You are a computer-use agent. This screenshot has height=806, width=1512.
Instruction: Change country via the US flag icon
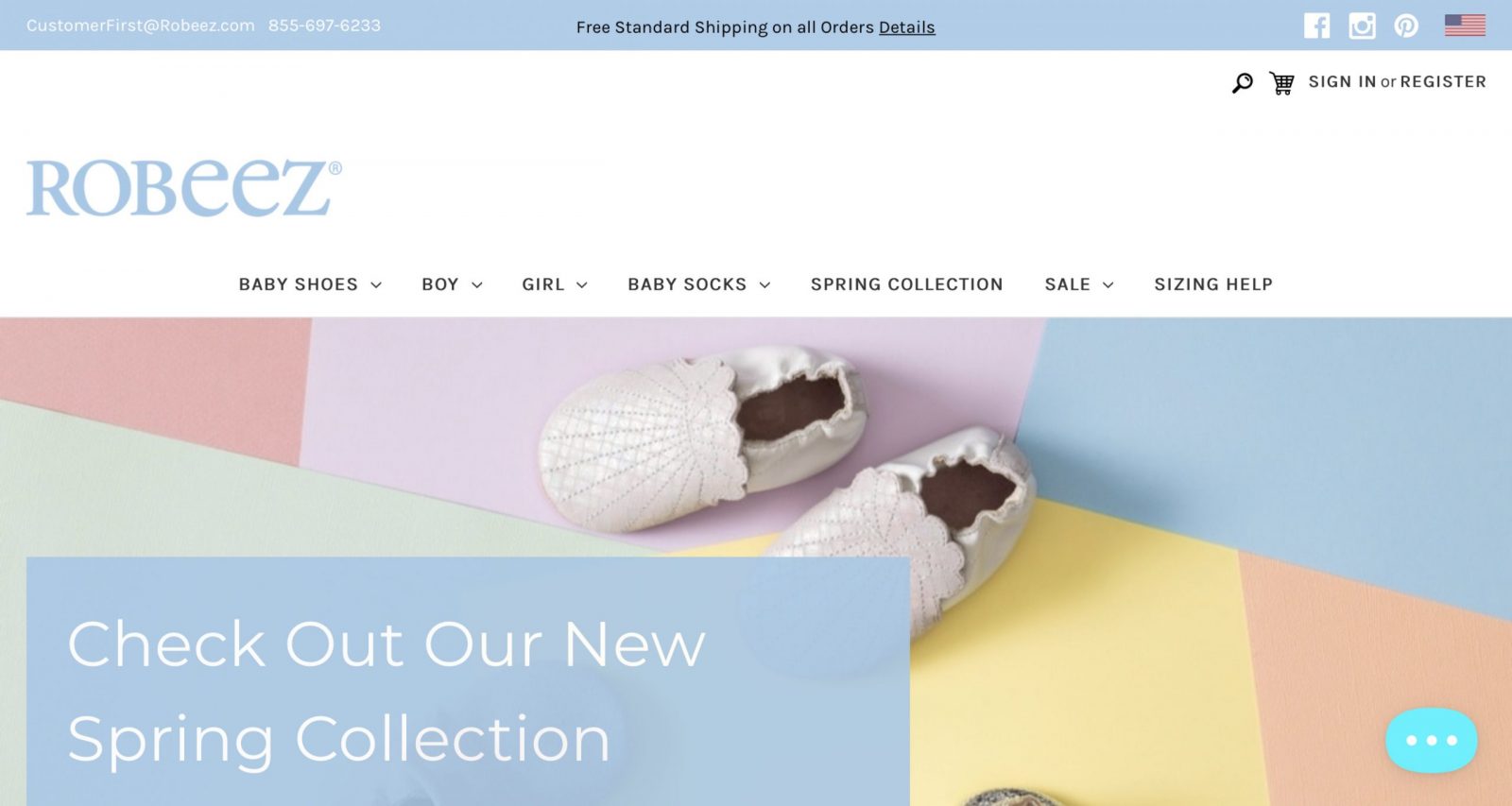pyautogui.click(x=1465, y=26)
